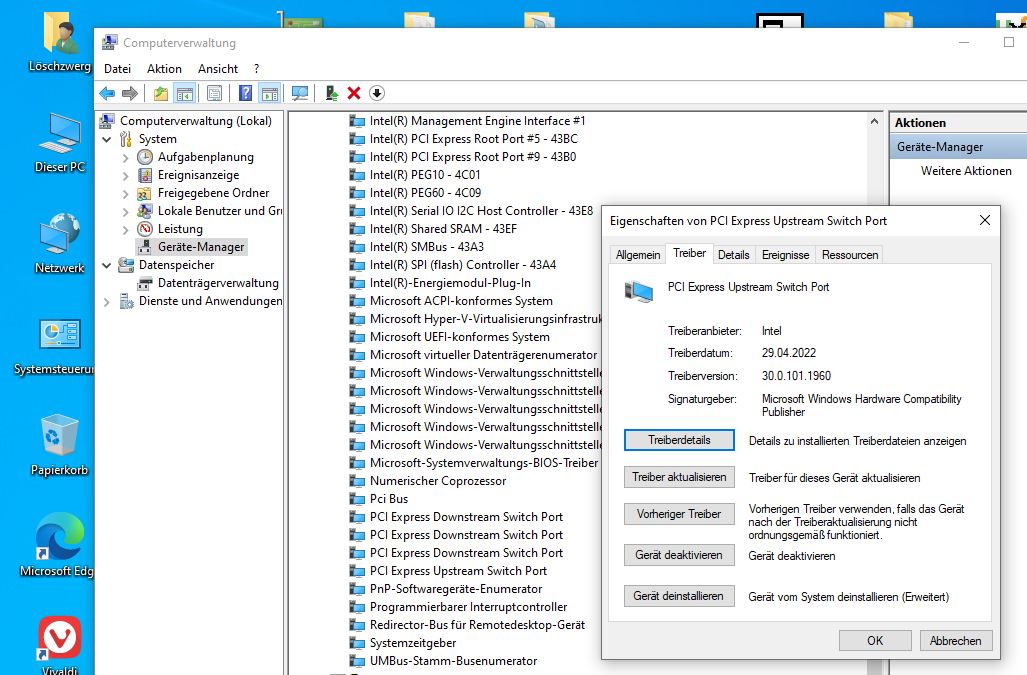Open the Ansicht menu
Viewport: 1027px width, 675px height.
click(x=217, y=69)
